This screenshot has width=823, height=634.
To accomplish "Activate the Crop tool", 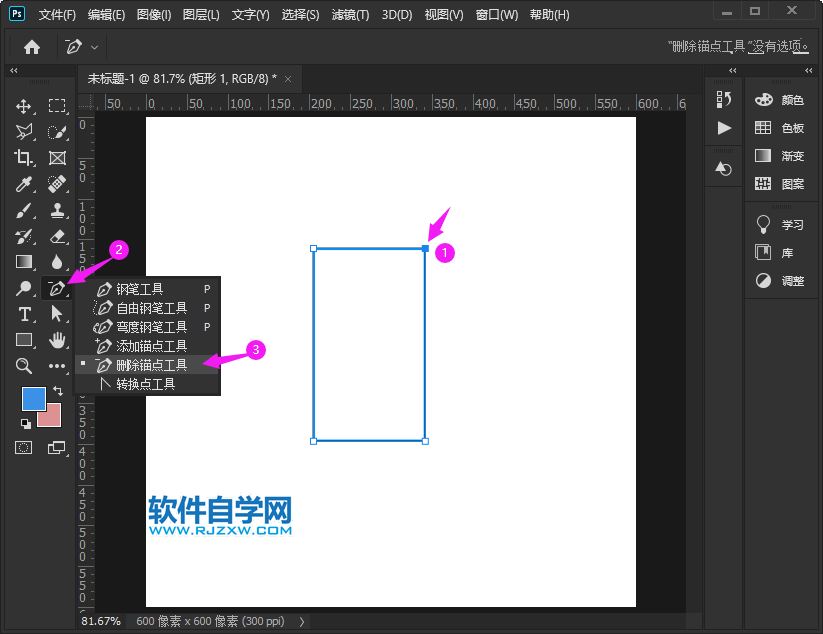I will [x=24, y=157].
